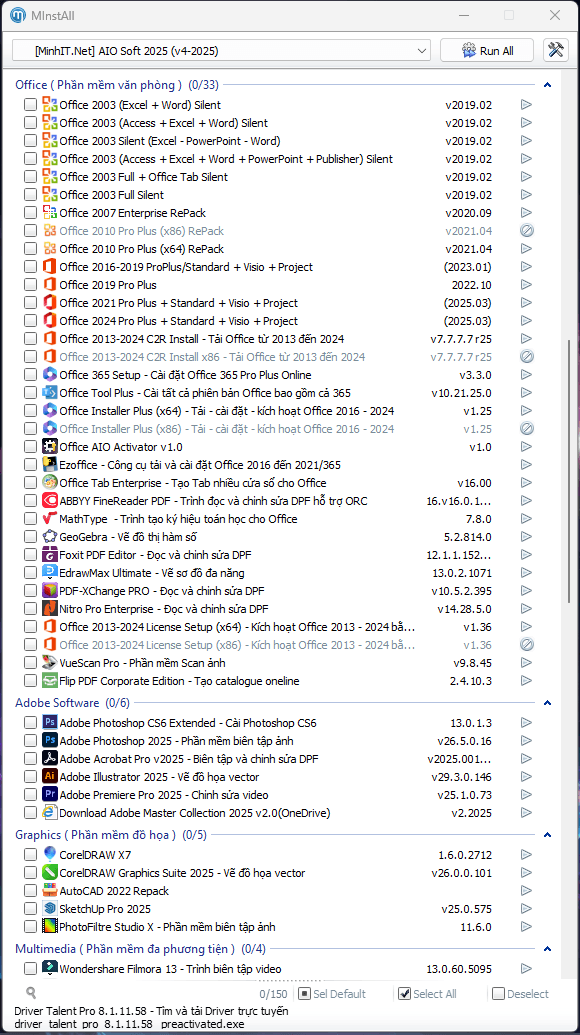The height and width of the screenshot is (1035, 580).
Task: Collapse the Graphics section chevron
Action: tap(547, 835)
